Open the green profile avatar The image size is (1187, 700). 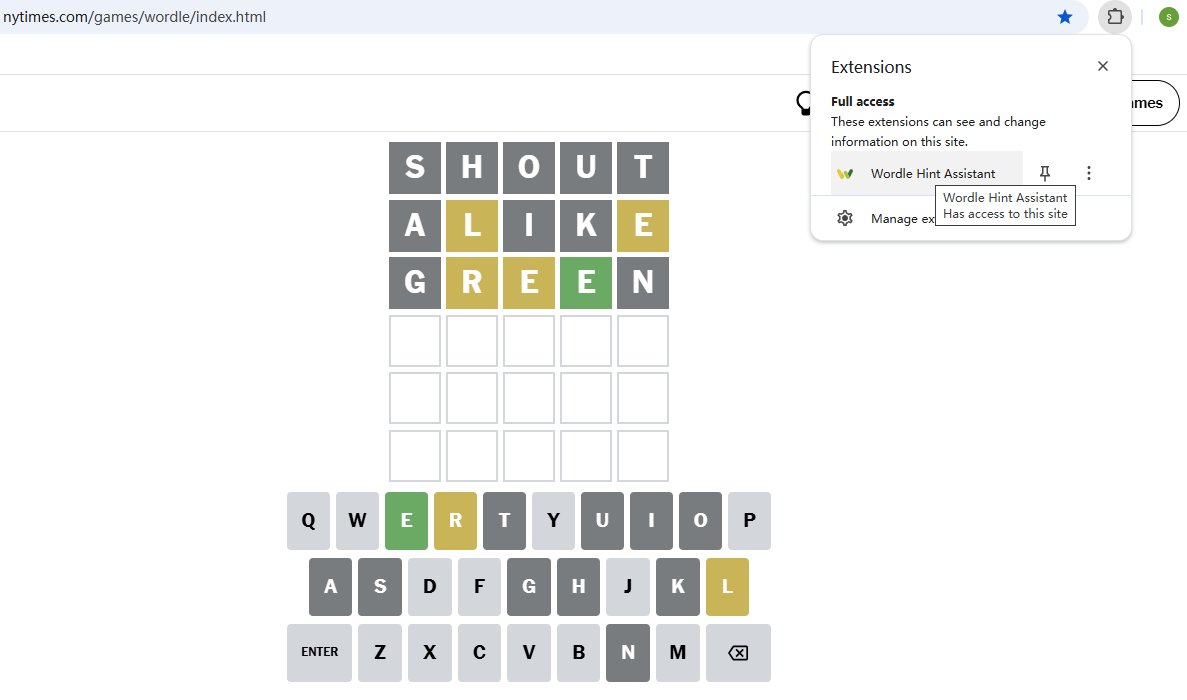pyautogui.click(x=1168, y=17)
